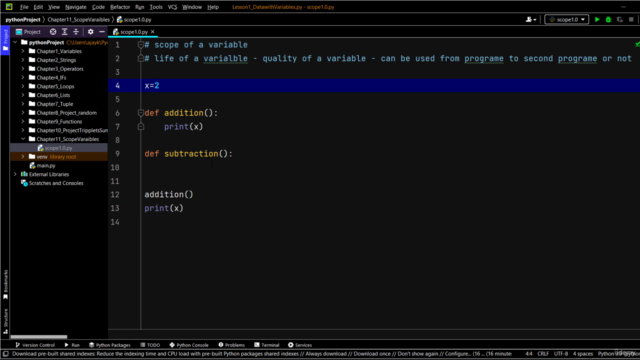Collapse the pythonProject root node
Image resolution: width=640 pixels, height=360 pixels.
[x=16, y=42]
